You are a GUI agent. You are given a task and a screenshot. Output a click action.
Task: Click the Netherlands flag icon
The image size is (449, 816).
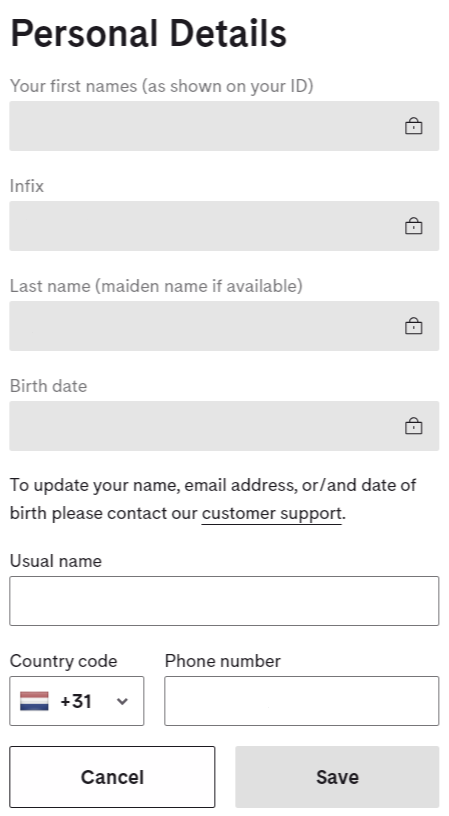coord(34,701)
